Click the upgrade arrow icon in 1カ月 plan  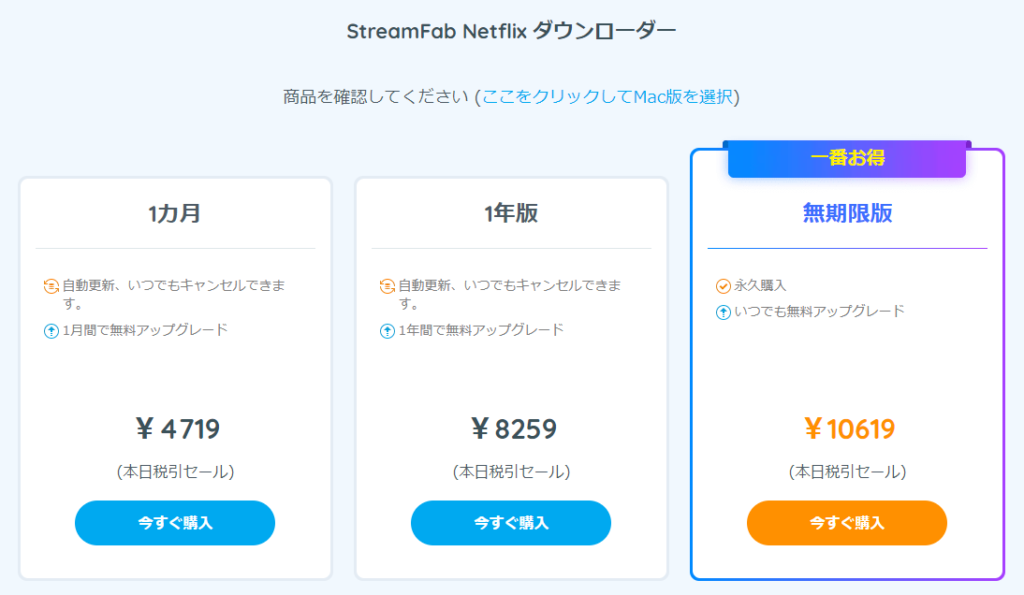(x=51, y=331)
